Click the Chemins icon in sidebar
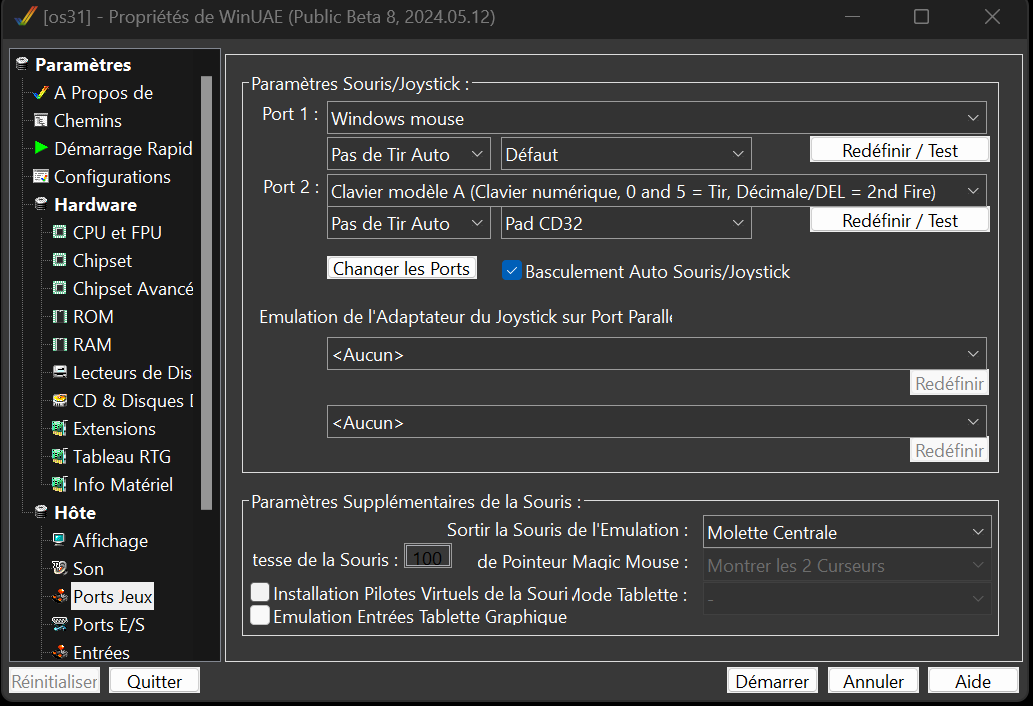 [x=41, y=121]
